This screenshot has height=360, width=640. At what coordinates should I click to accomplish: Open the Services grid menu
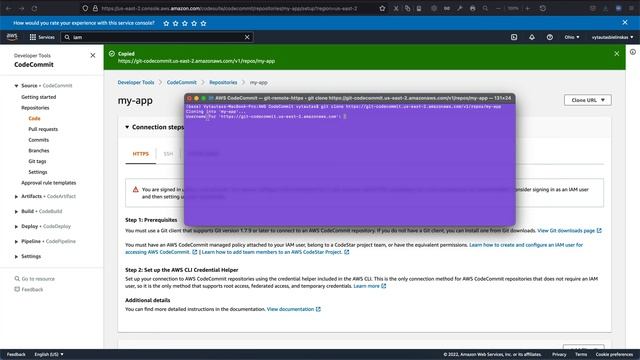(42, 37)
